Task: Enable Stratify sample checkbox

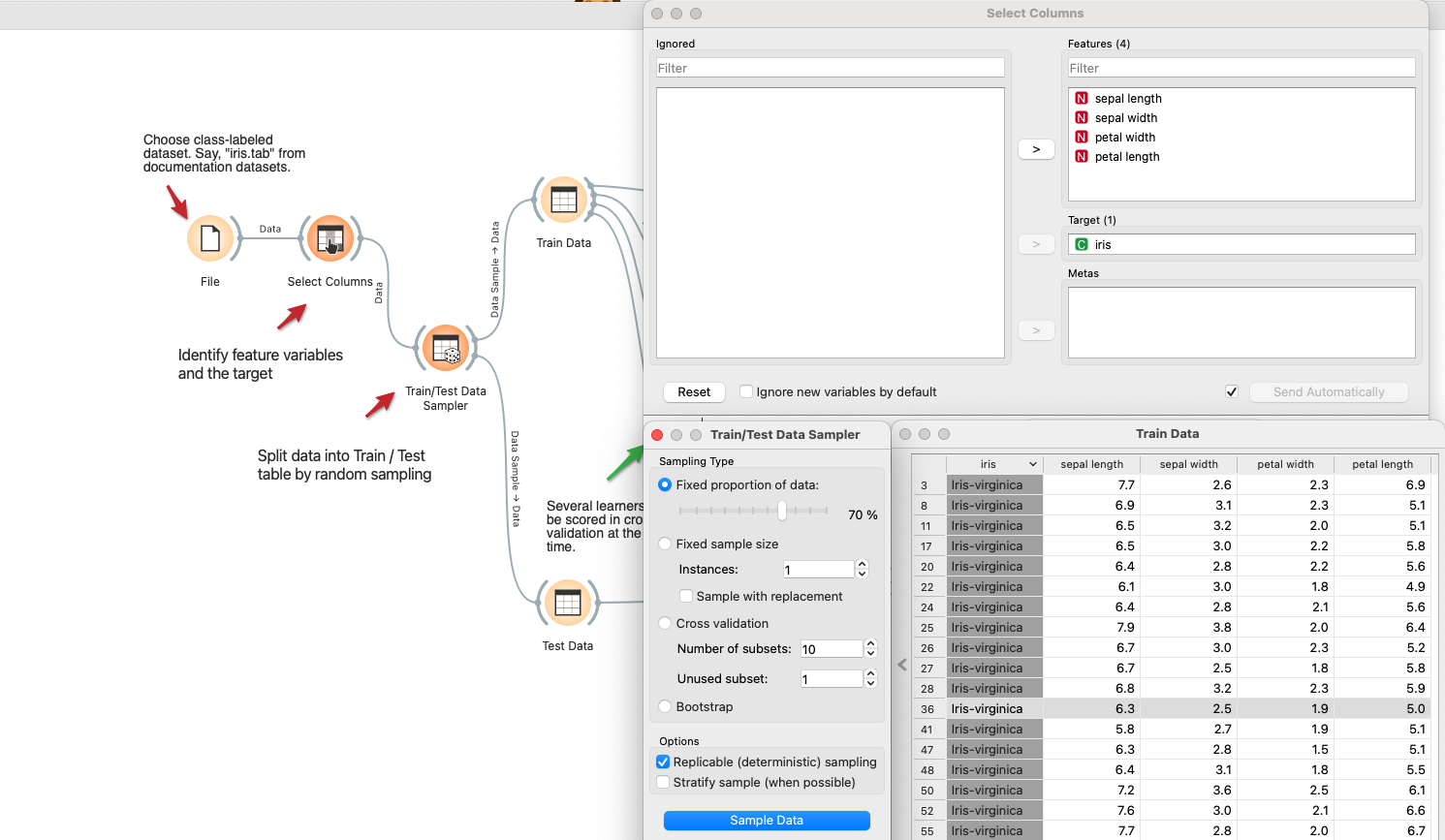Action: coord(664,782)
